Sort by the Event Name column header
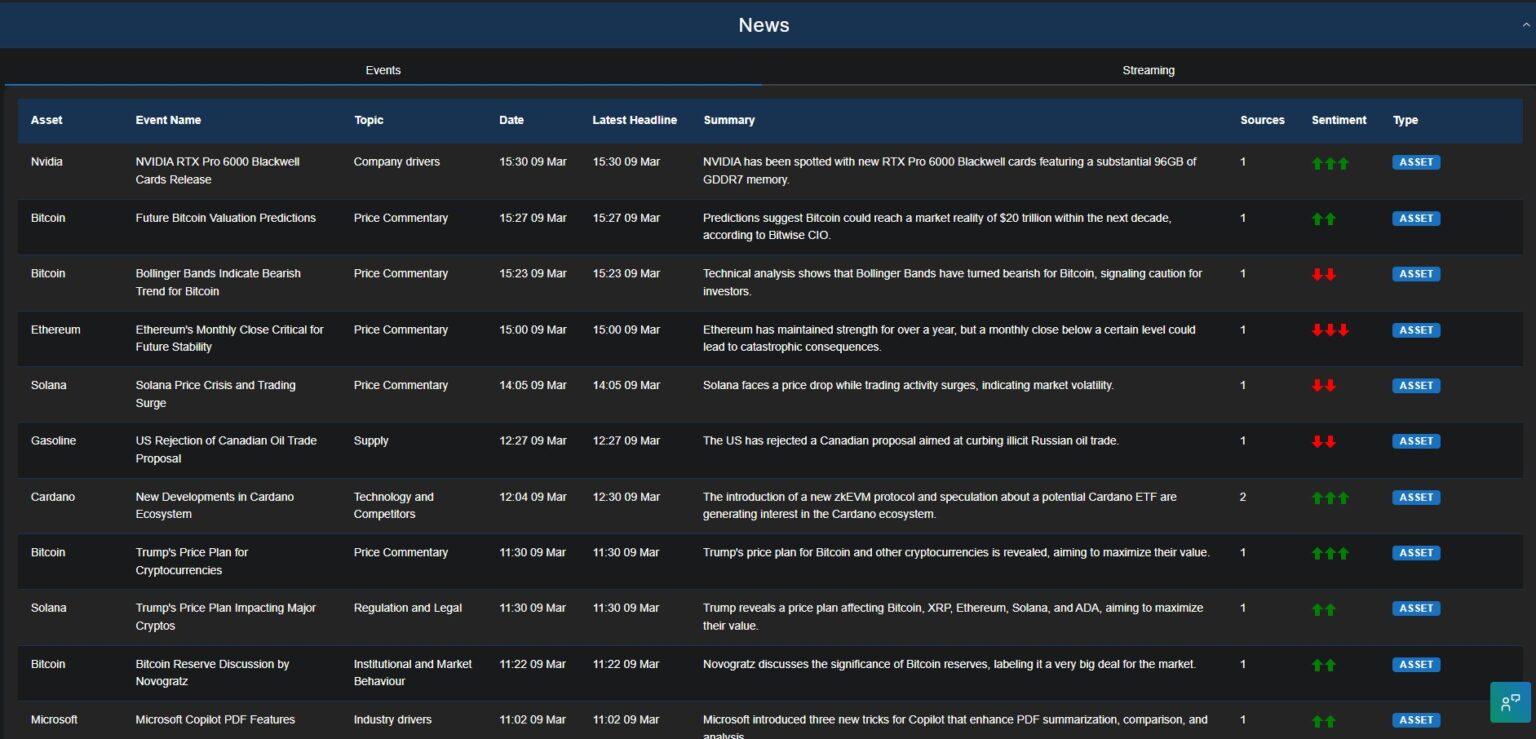 (168, 120)
